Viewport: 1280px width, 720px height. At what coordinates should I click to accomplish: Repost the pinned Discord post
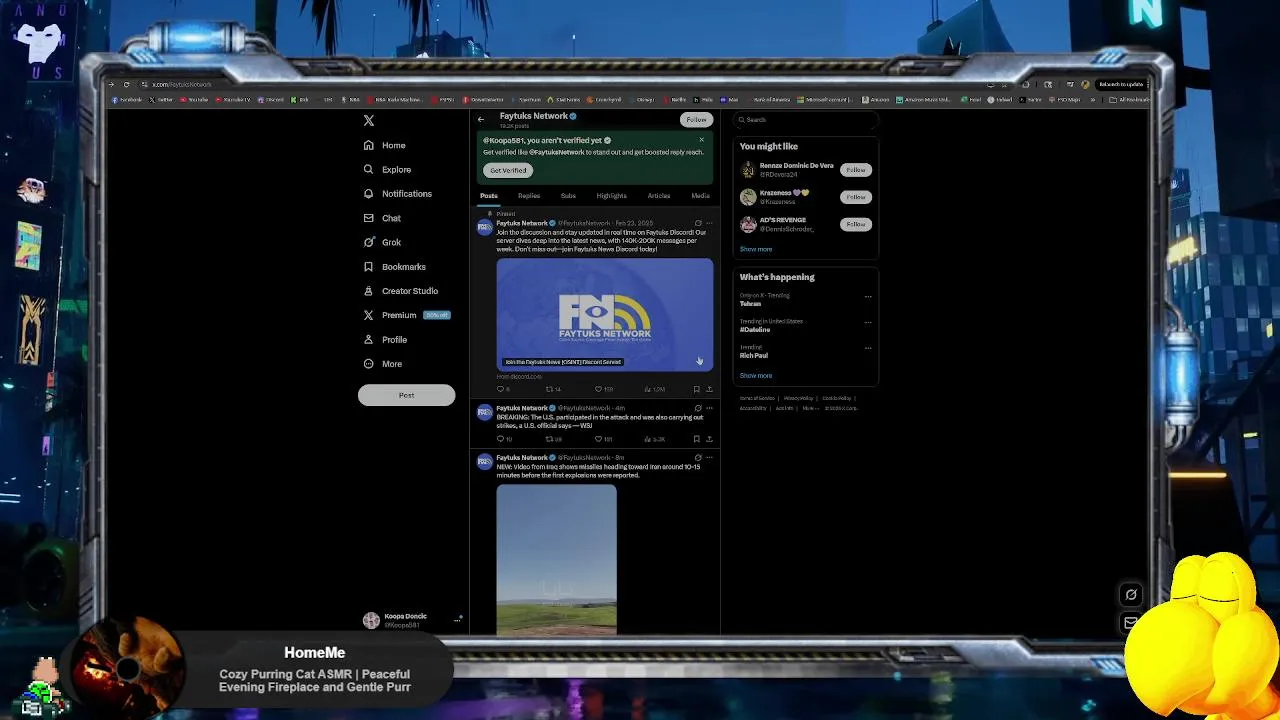click(551, 389)
